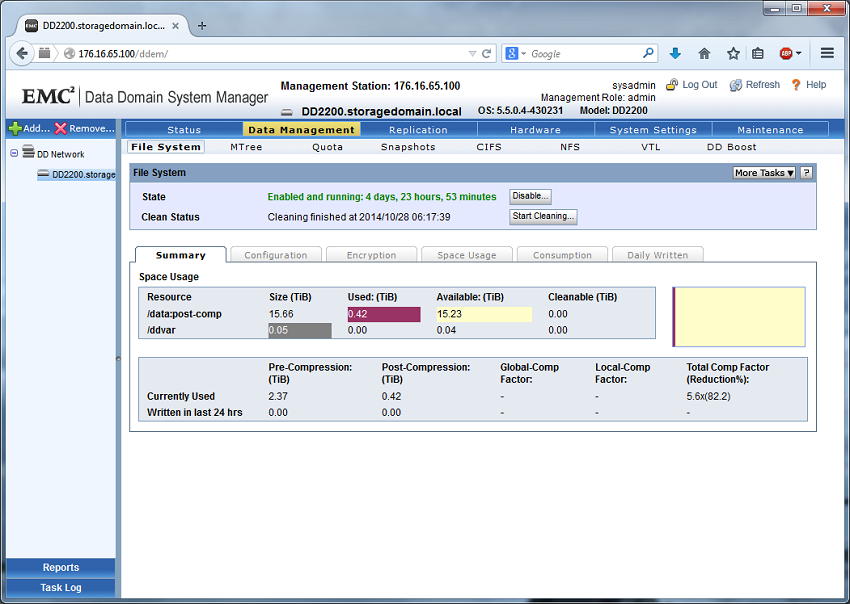The height and width of the screenshot is (604, 850).
Task: Click the Log Out link
Action: [x=699, y=85]
